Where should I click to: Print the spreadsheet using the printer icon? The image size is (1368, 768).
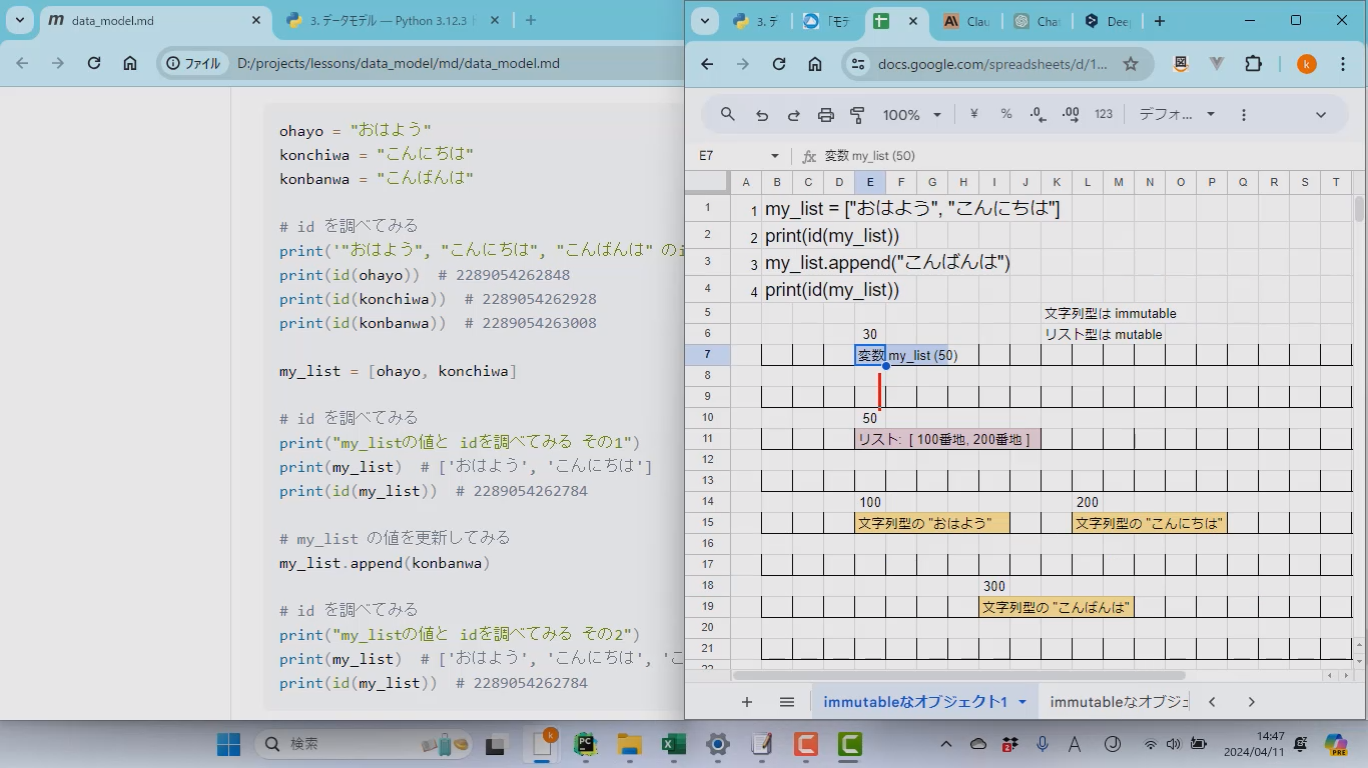[x=826, y=115]
